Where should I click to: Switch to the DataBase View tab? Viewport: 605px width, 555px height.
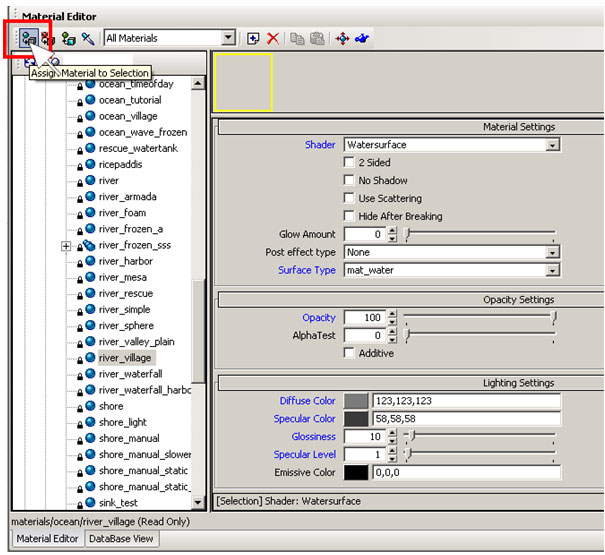click(121, 538)
